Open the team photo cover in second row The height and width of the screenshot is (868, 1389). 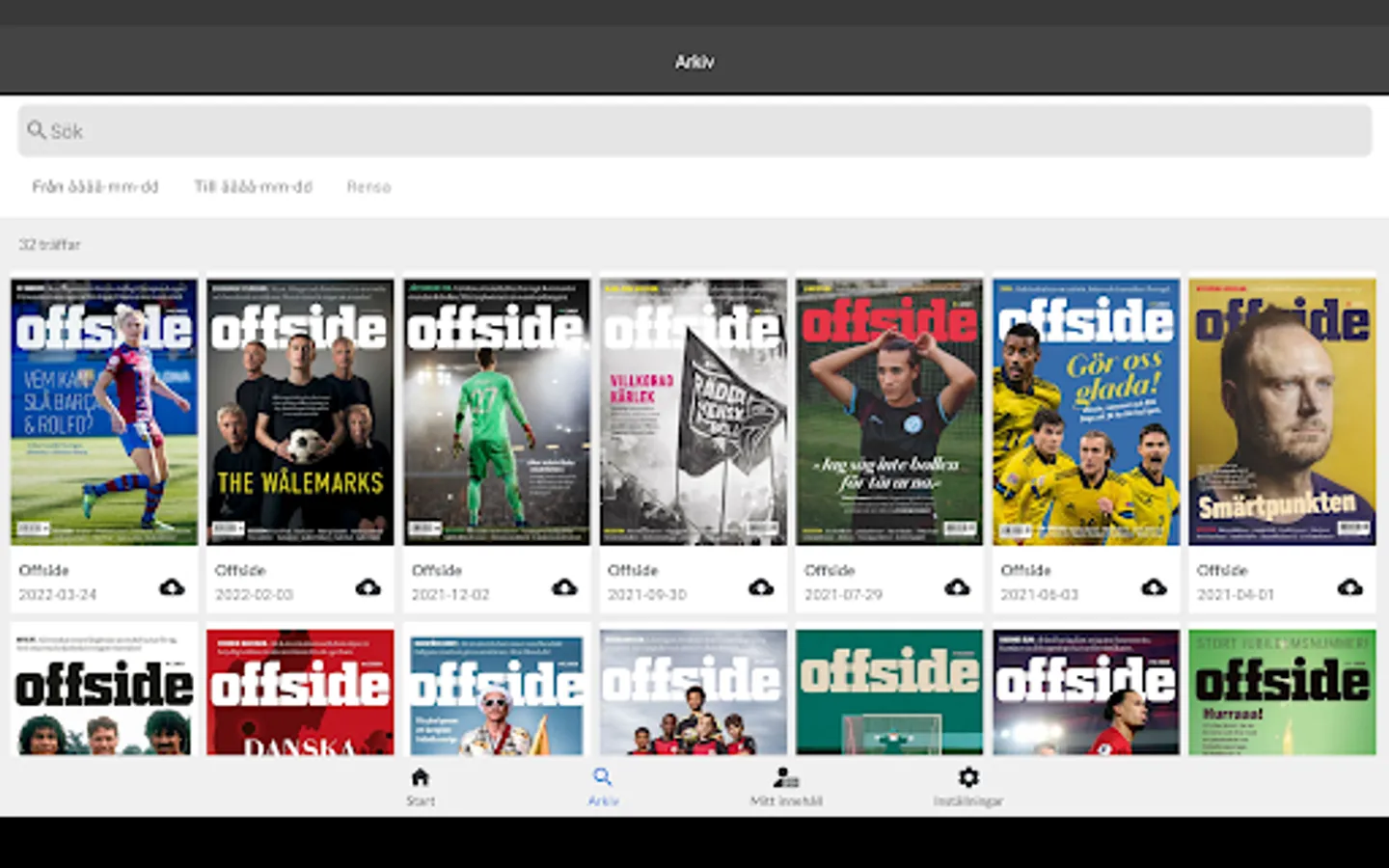click(x=694, y=692)
